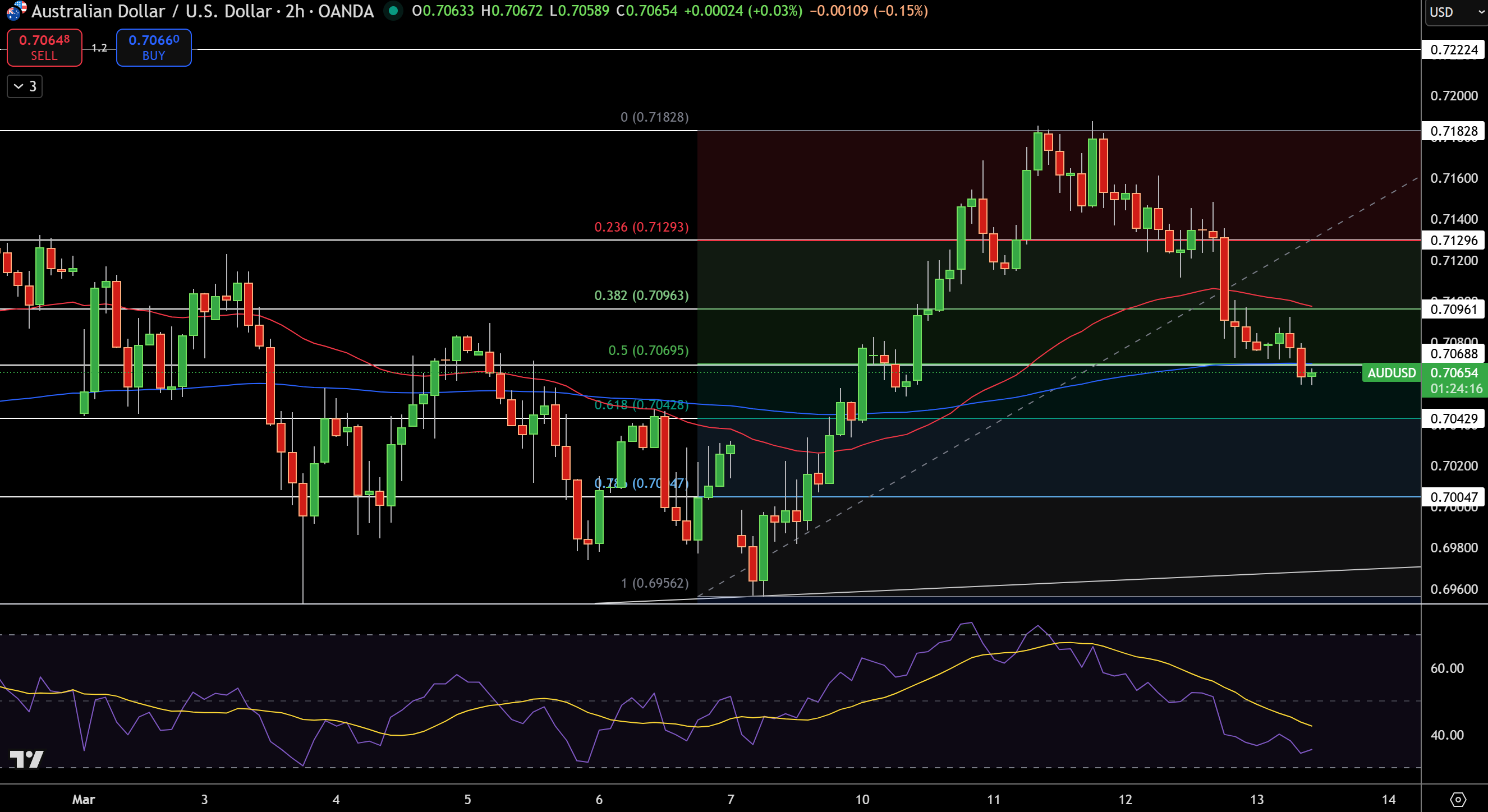Click the 7 date label on time axis

click(x=731, y=799)
